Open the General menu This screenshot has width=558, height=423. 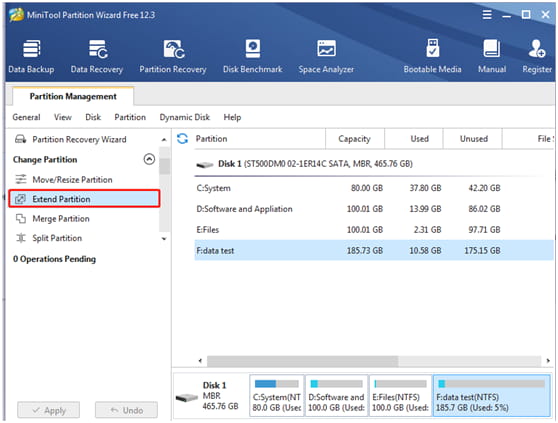tap(26, 117)
